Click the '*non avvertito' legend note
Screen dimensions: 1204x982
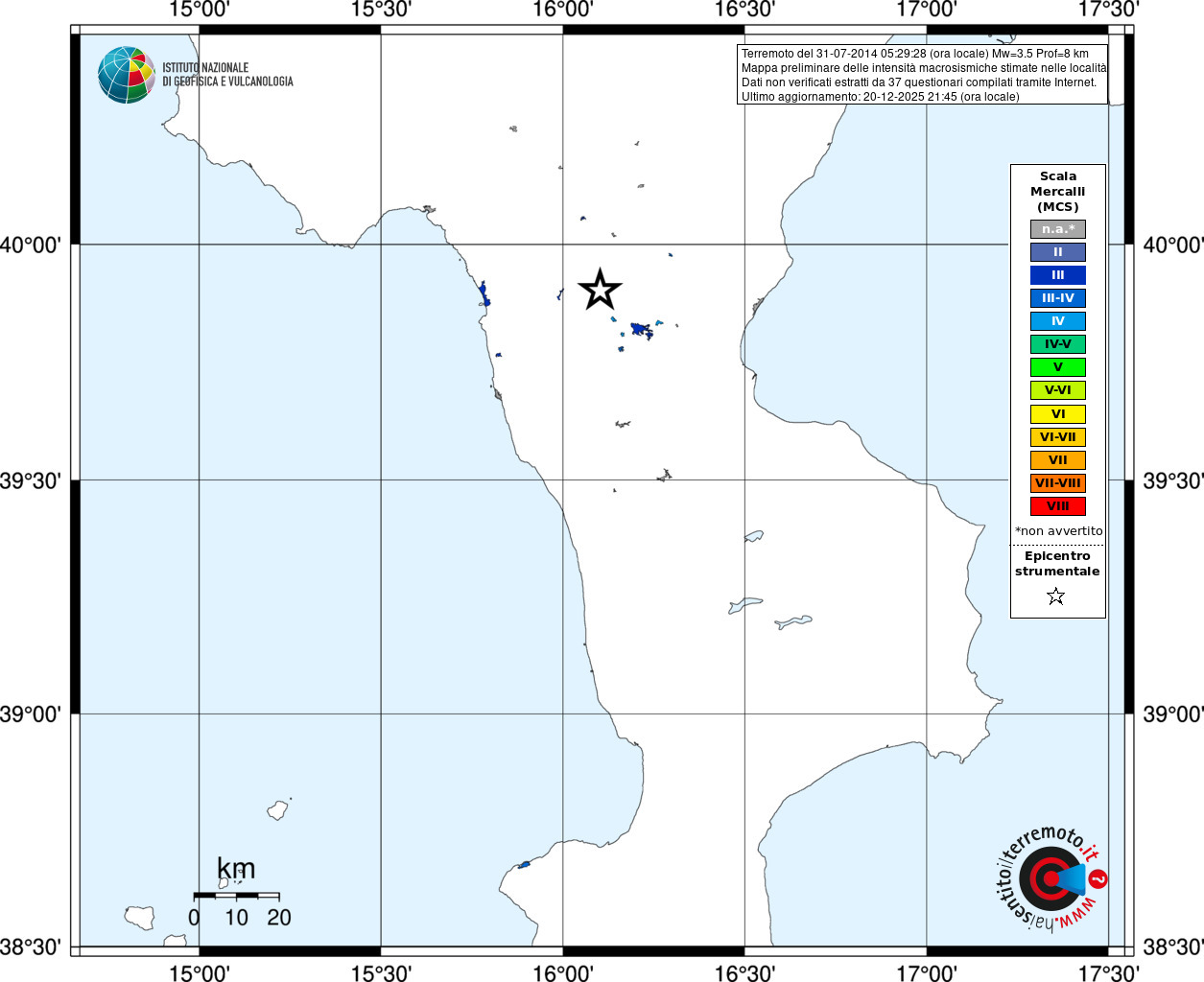click(x=1059, y=531)
